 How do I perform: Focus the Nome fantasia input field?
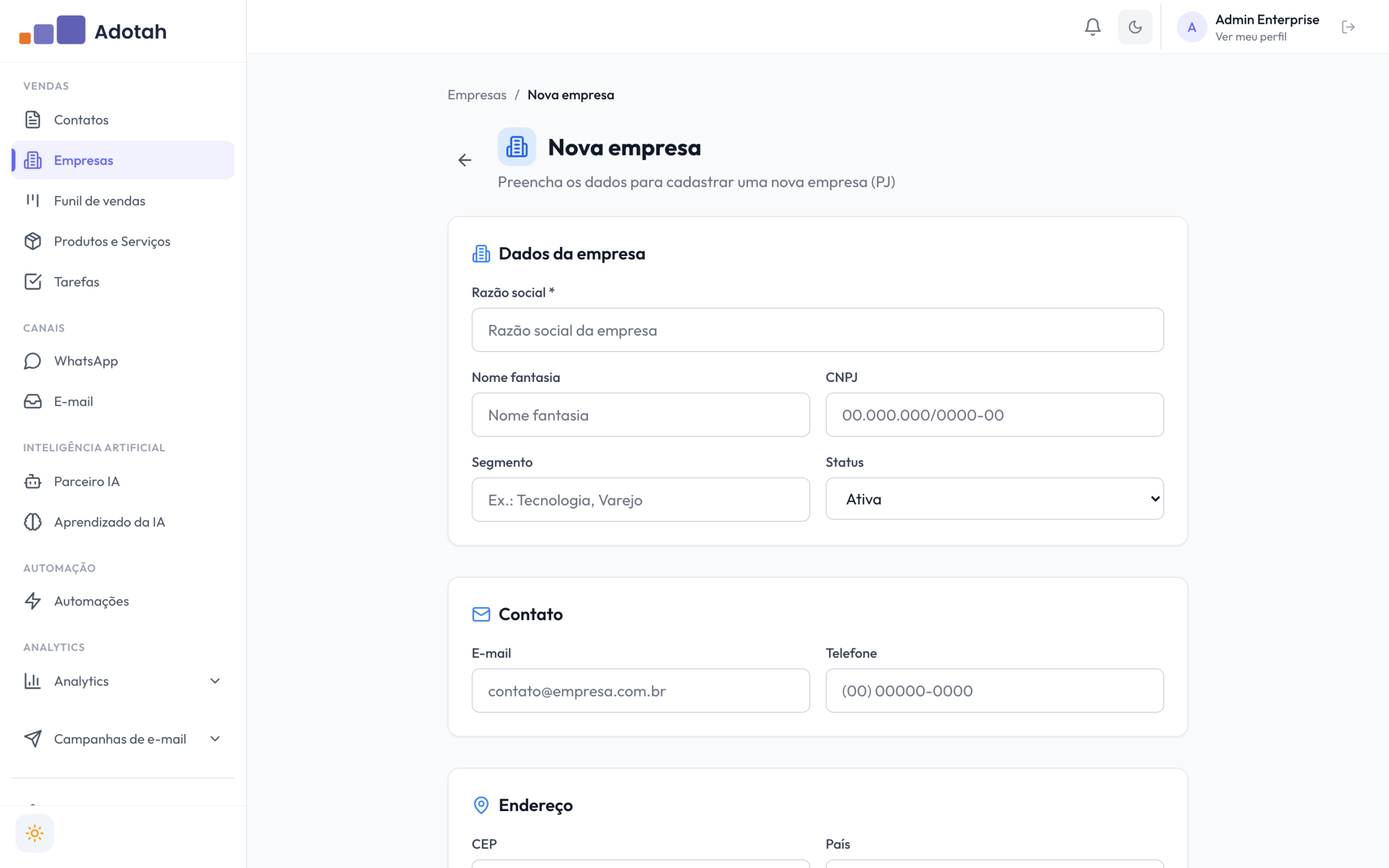pyautogui.click(x=641, y=414)
